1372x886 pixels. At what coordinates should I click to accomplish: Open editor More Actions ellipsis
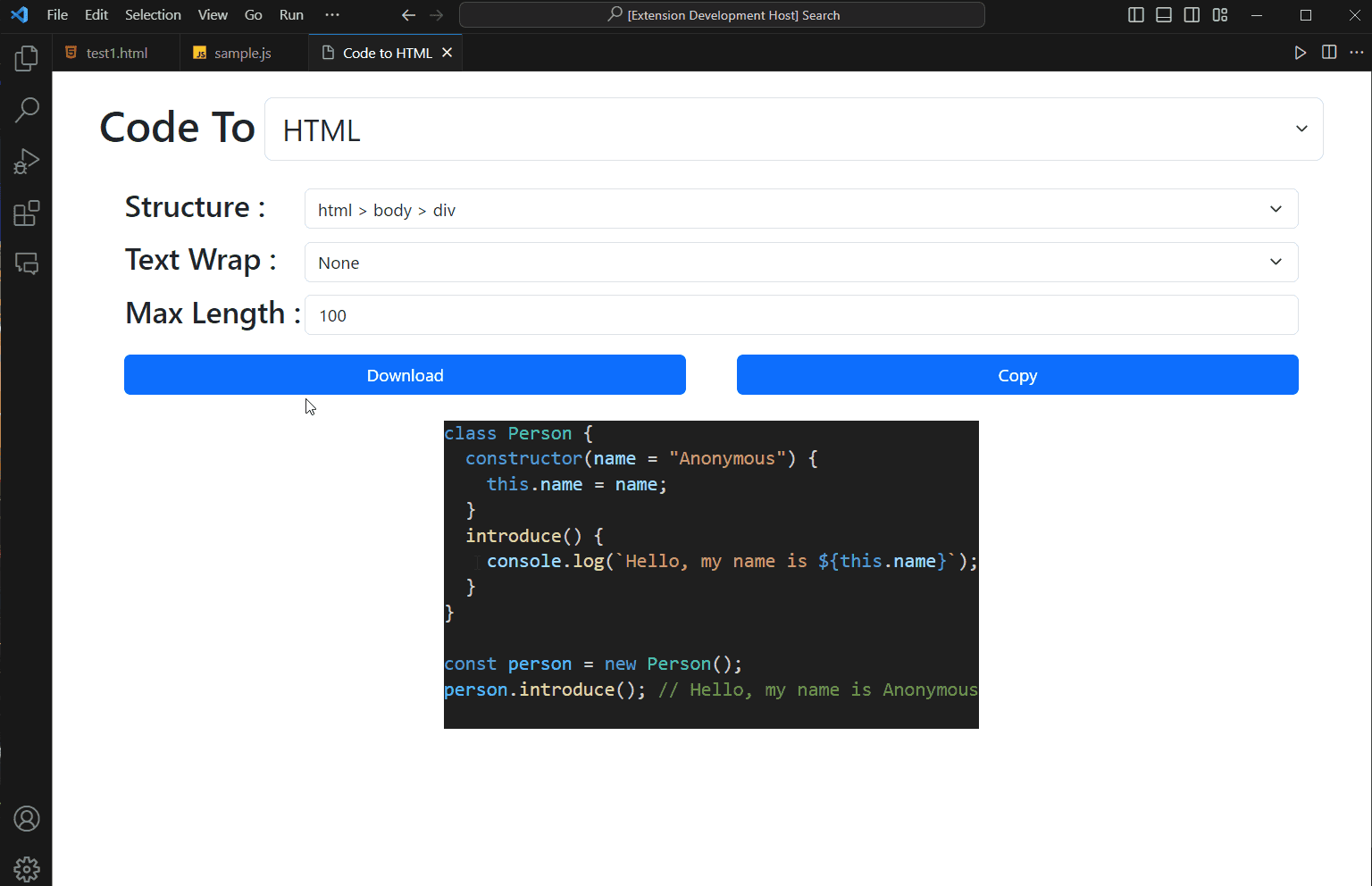[1357, 53]
